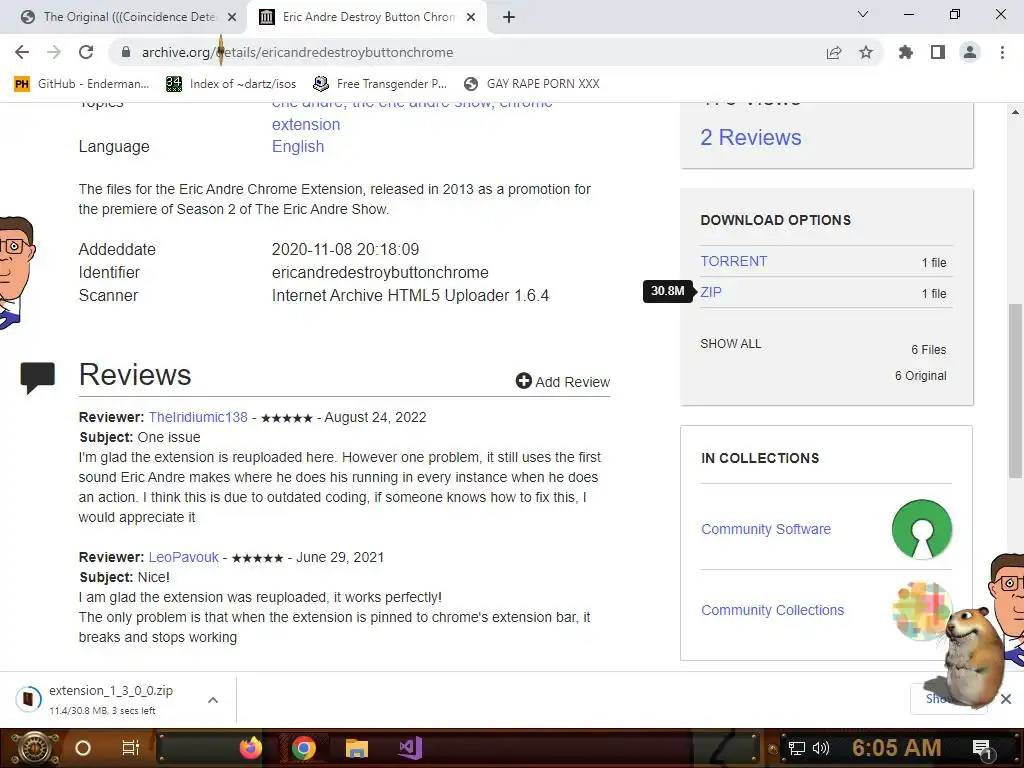Viewport: 1024px width, 768px height.
Task: Launch Firefox from the taskbar
Action: click(x=251, y=748)
